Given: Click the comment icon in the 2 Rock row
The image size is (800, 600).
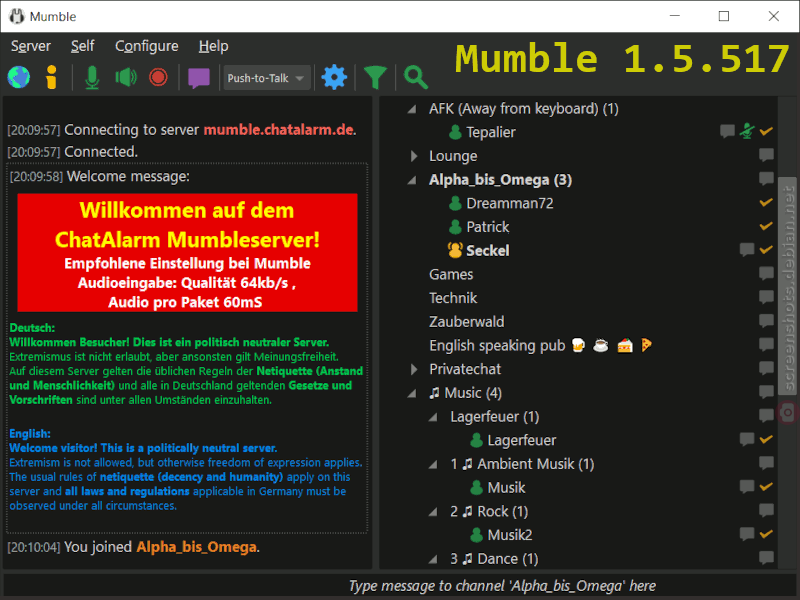Looking at the screenshot, I should [766, 510].
